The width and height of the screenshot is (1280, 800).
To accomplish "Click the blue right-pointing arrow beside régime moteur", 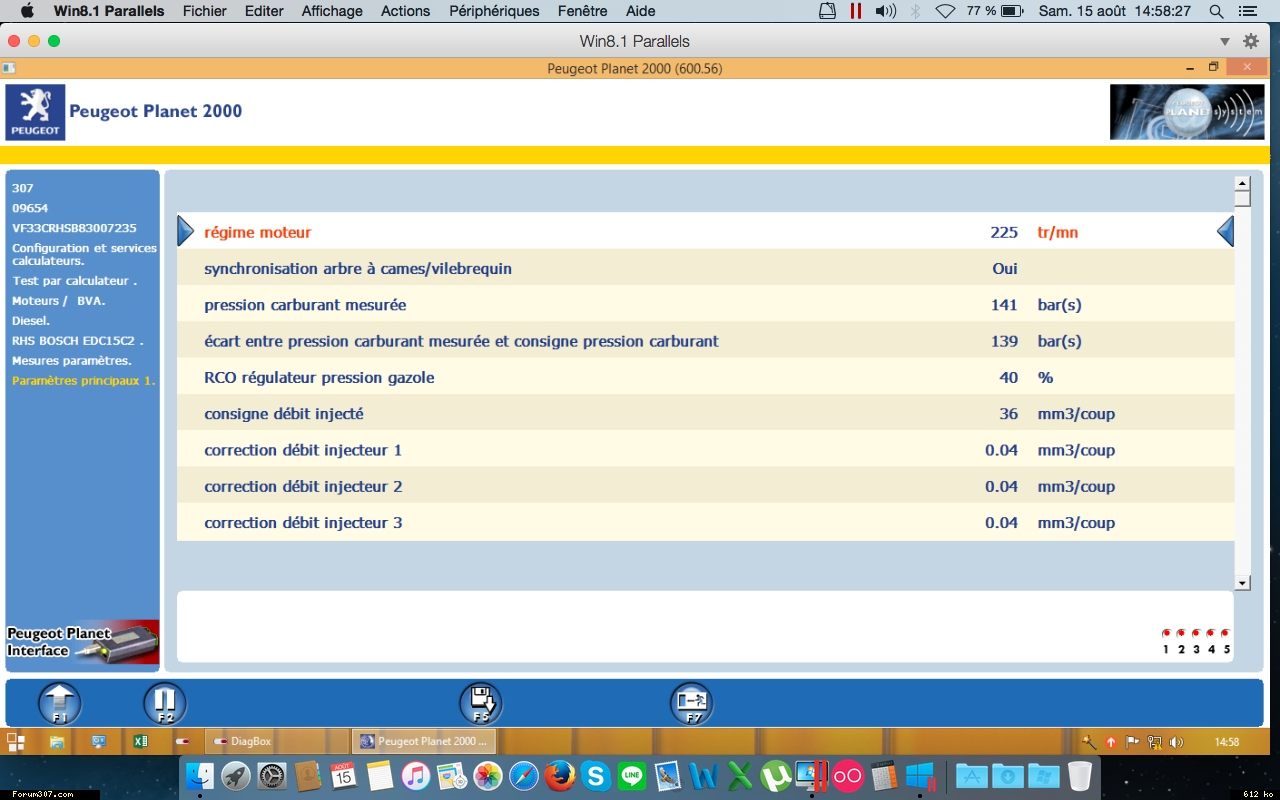I will [185, 232].
